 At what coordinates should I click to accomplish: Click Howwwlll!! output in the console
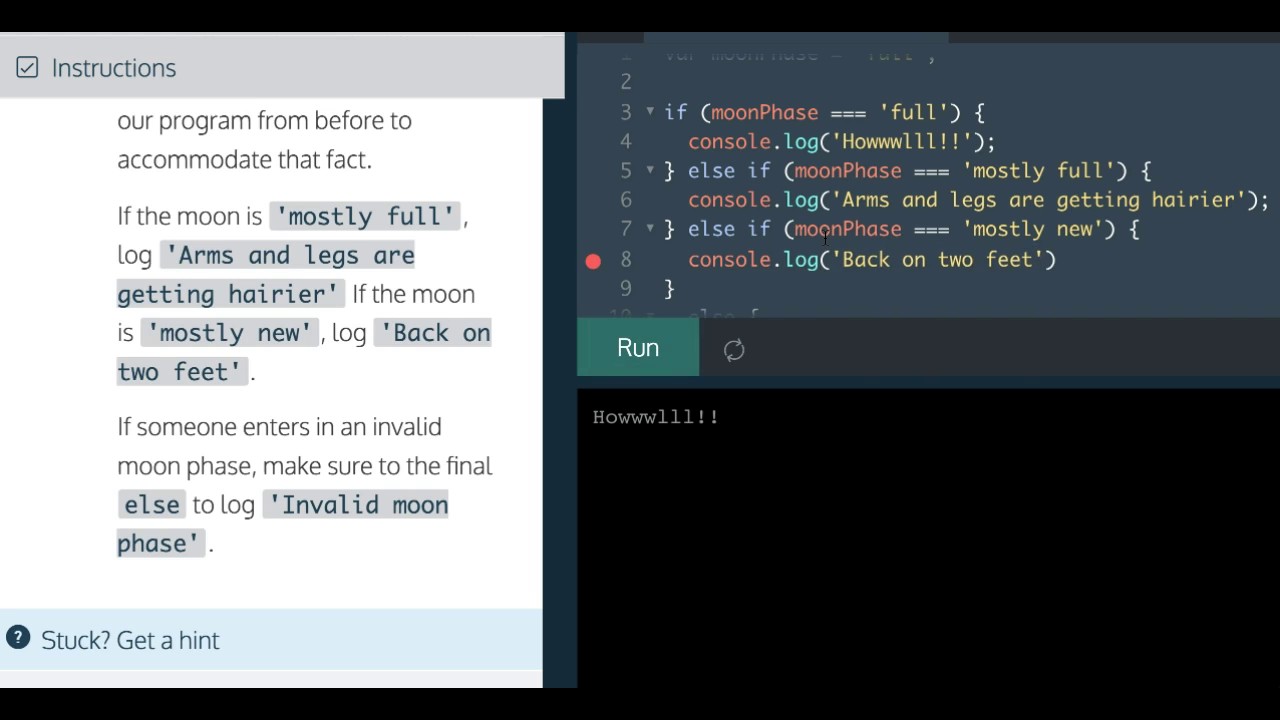656,417
